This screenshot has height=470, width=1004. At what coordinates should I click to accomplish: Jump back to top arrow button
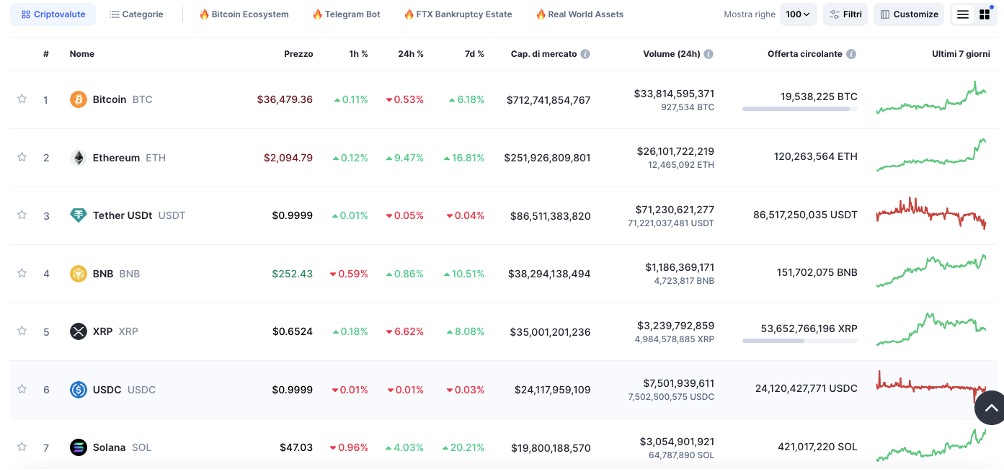(x=991, y=409)
